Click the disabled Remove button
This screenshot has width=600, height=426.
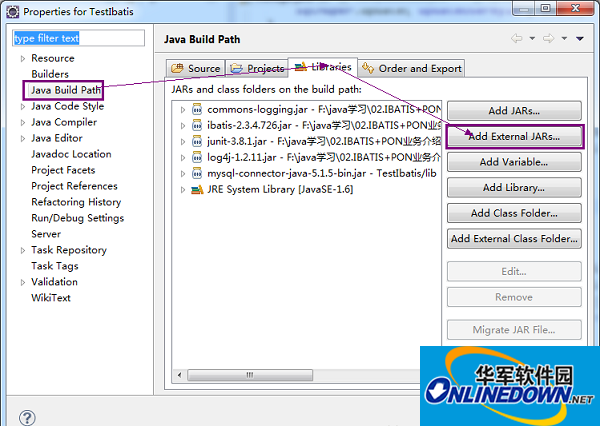(x=514, y=297)
